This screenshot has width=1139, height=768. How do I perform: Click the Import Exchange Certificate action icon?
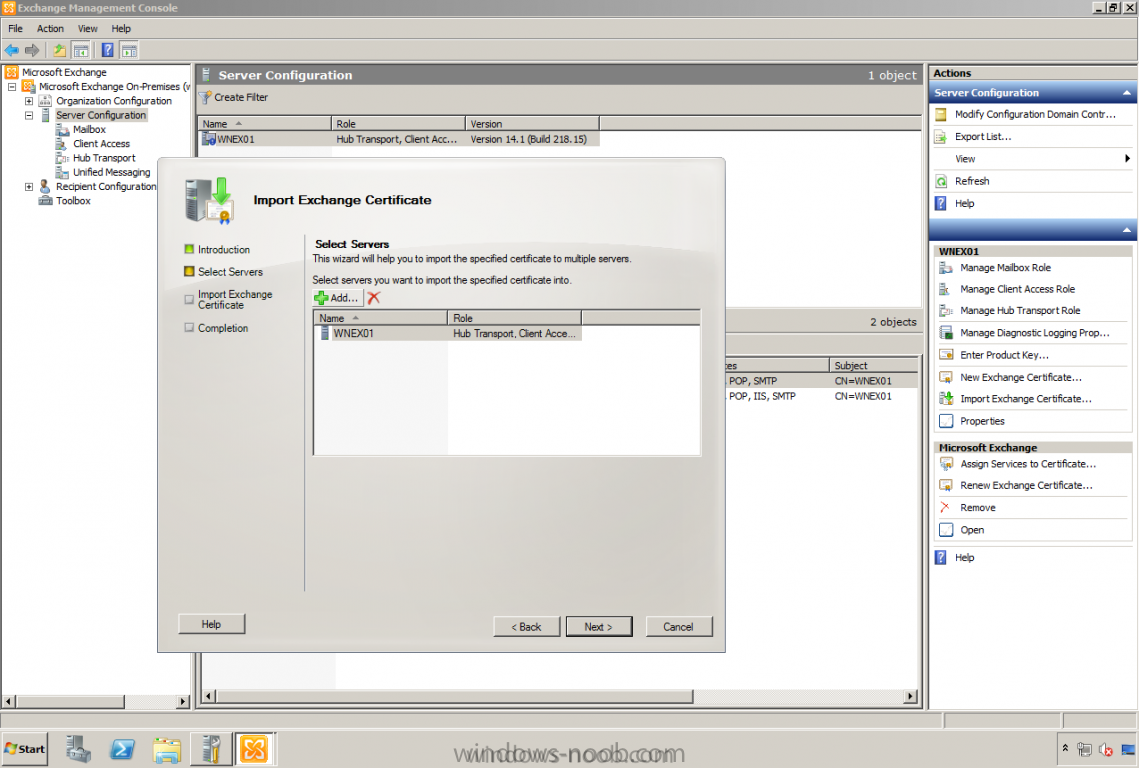tap(946, 399)
